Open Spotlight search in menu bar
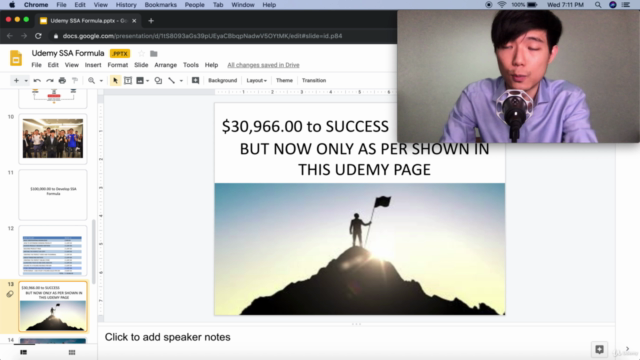This screenshot has width=640, height=360. (598, 5)
